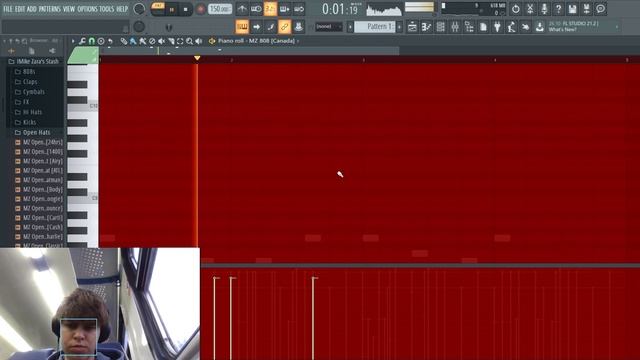Expand the 808s folder
Image resolution: width=640 pixels, height=360 pixels.
tap(25, 71)
